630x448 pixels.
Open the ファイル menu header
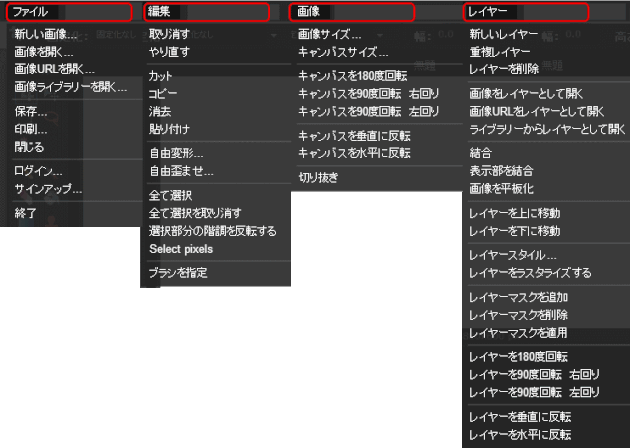point(31,12)
